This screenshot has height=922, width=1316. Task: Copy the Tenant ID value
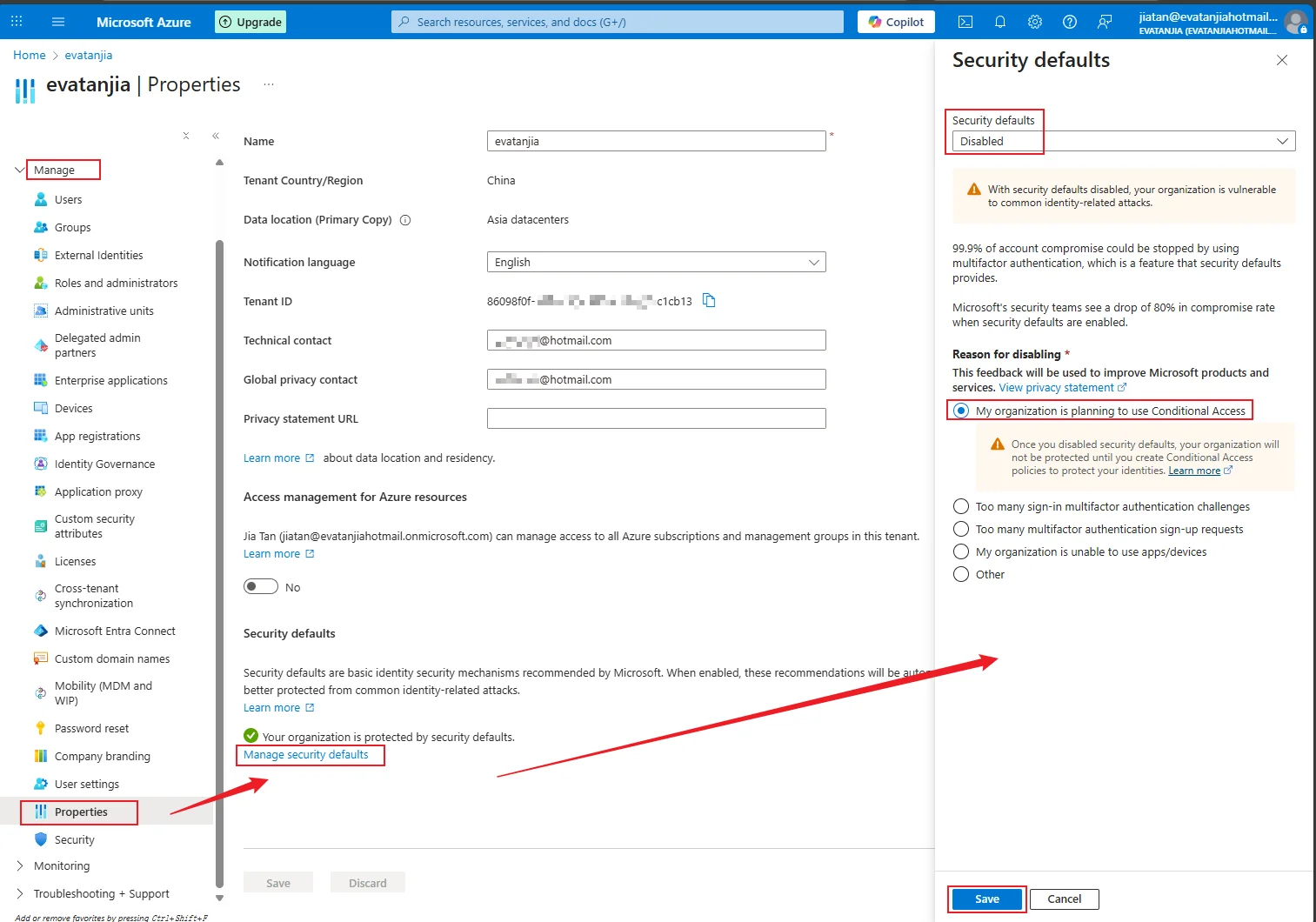[x=709, y=300]
